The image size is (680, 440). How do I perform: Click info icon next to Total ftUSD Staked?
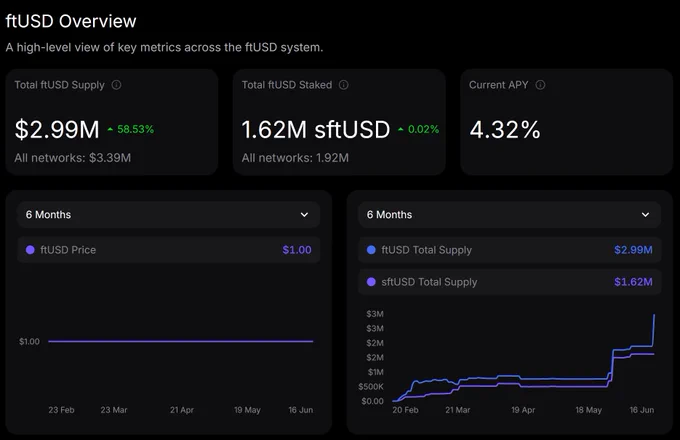coord(343,85)
